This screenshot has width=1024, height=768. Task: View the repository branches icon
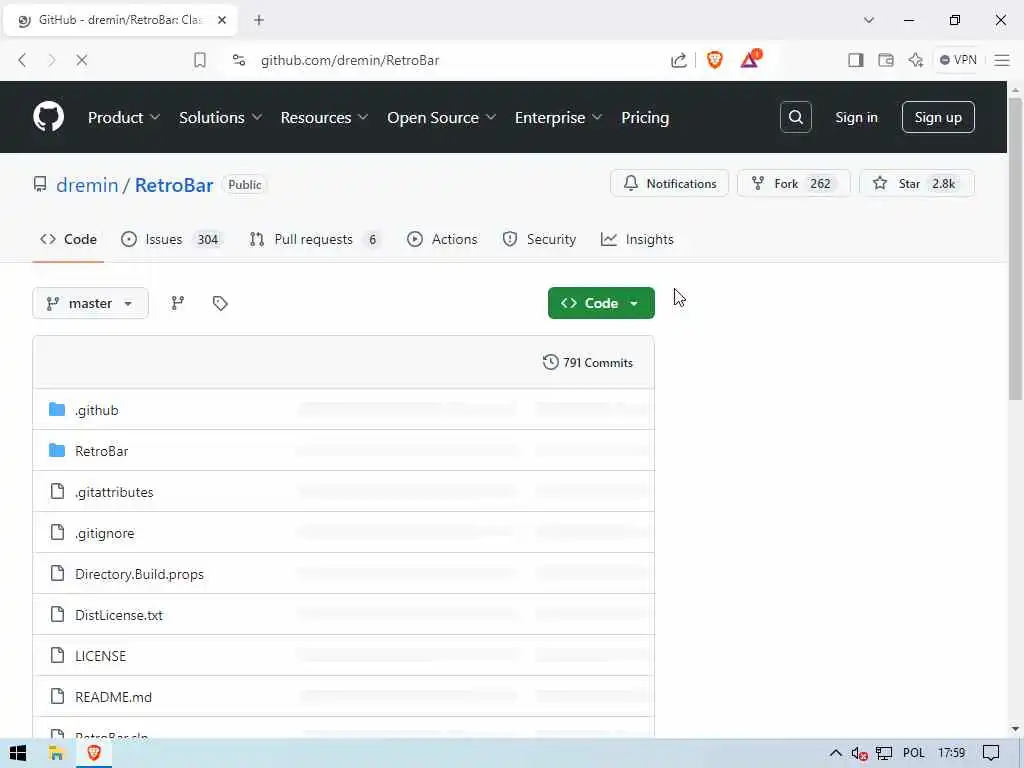coord(178,303)
